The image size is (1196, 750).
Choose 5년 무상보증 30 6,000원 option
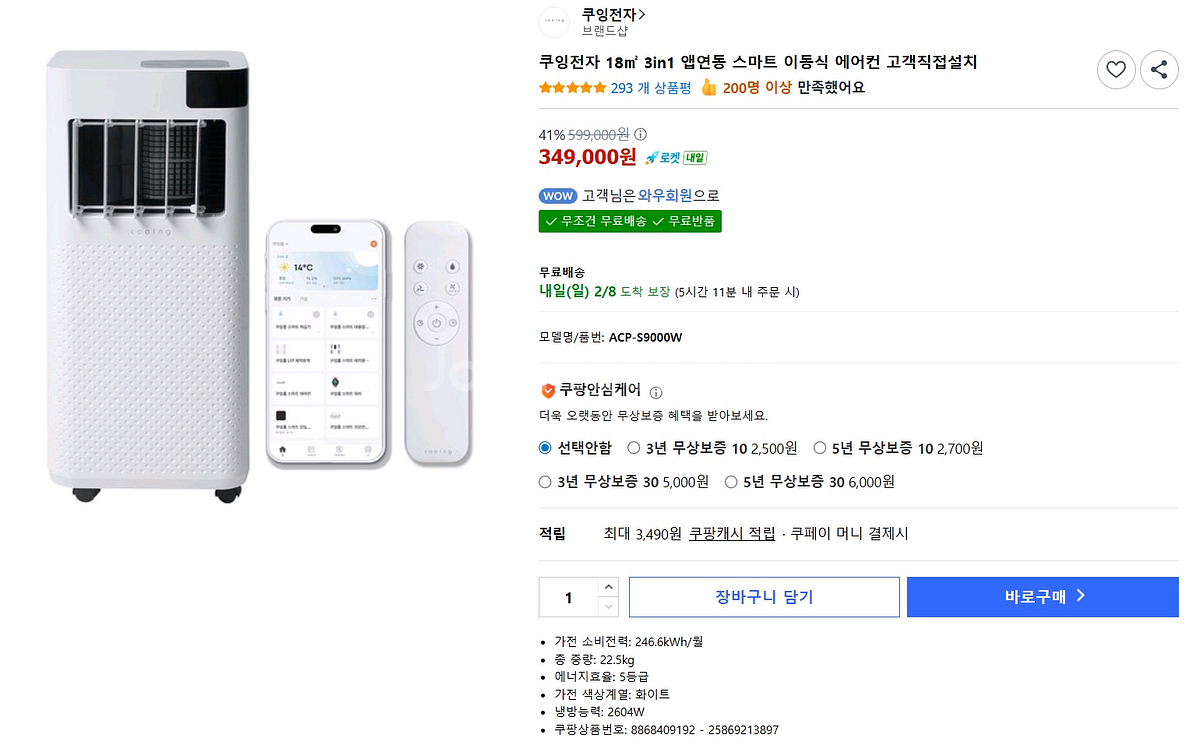pyautogui.click(x=731, y=482)
